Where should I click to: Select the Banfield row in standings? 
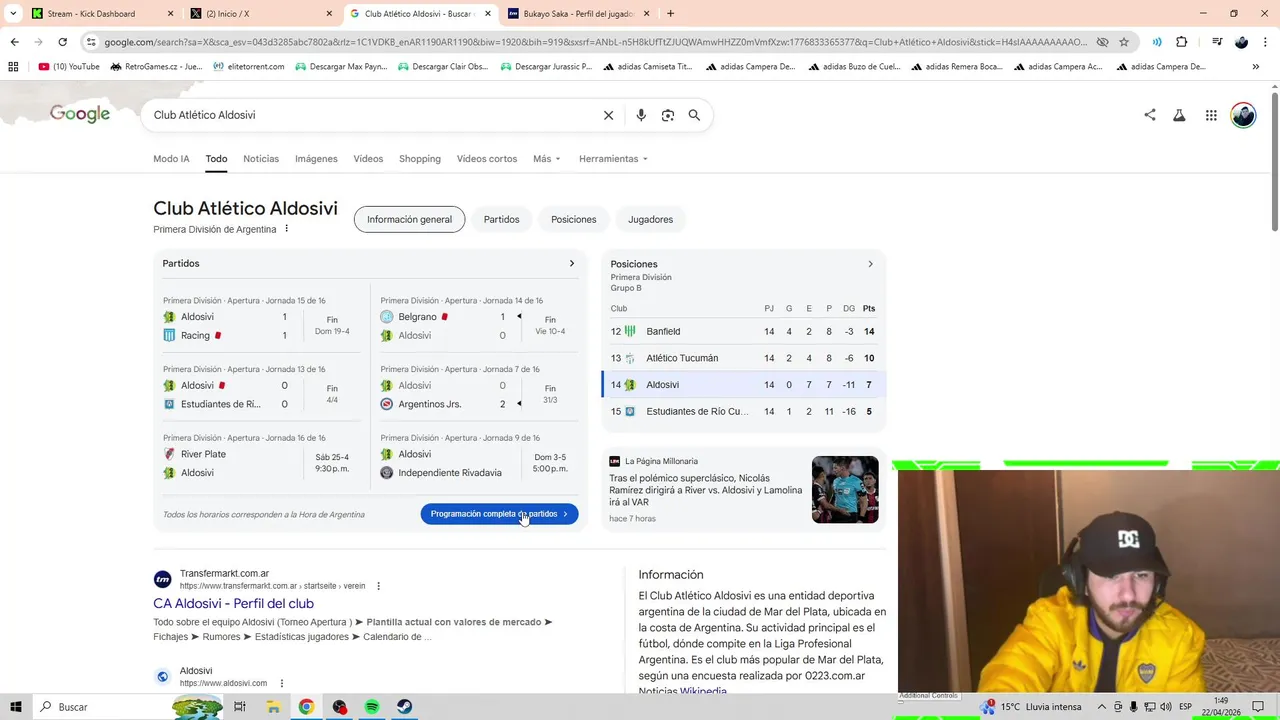(743, 331)
